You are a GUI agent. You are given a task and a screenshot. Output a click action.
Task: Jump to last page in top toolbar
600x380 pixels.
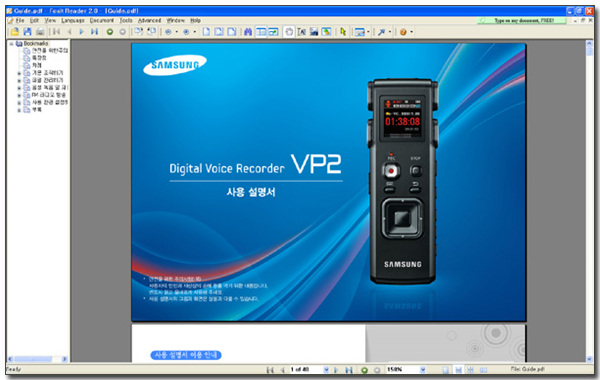point(94,32)
